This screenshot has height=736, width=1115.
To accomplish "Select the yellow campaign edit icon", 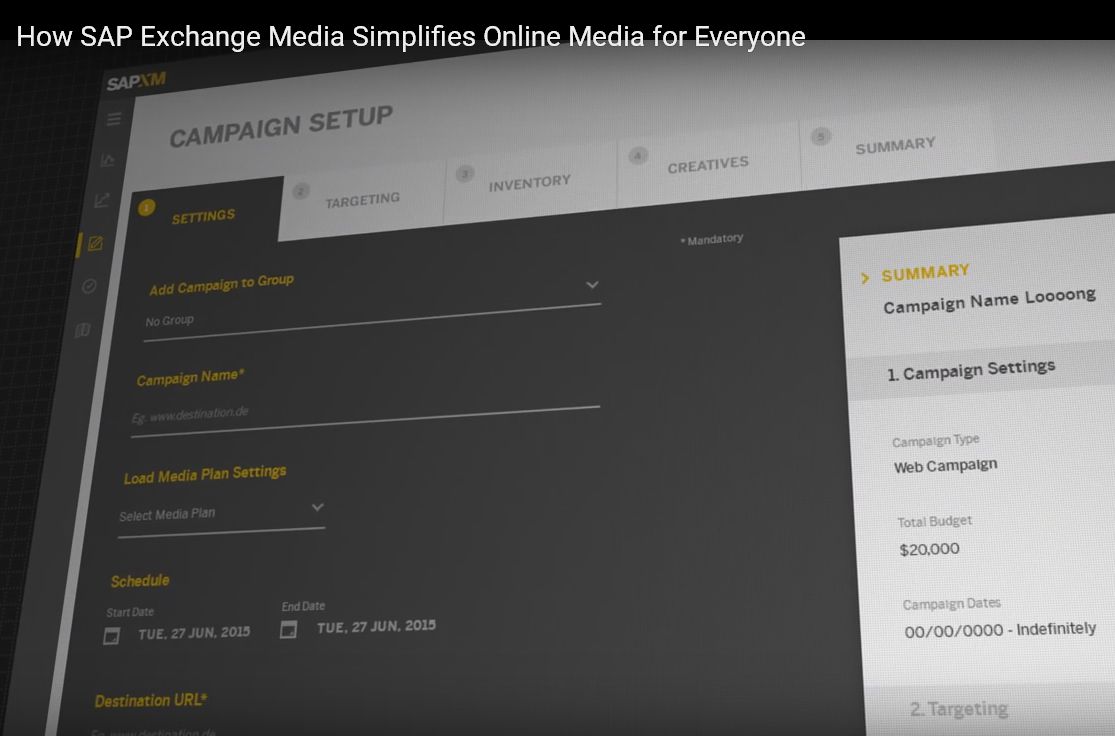I will pos(95,244).
